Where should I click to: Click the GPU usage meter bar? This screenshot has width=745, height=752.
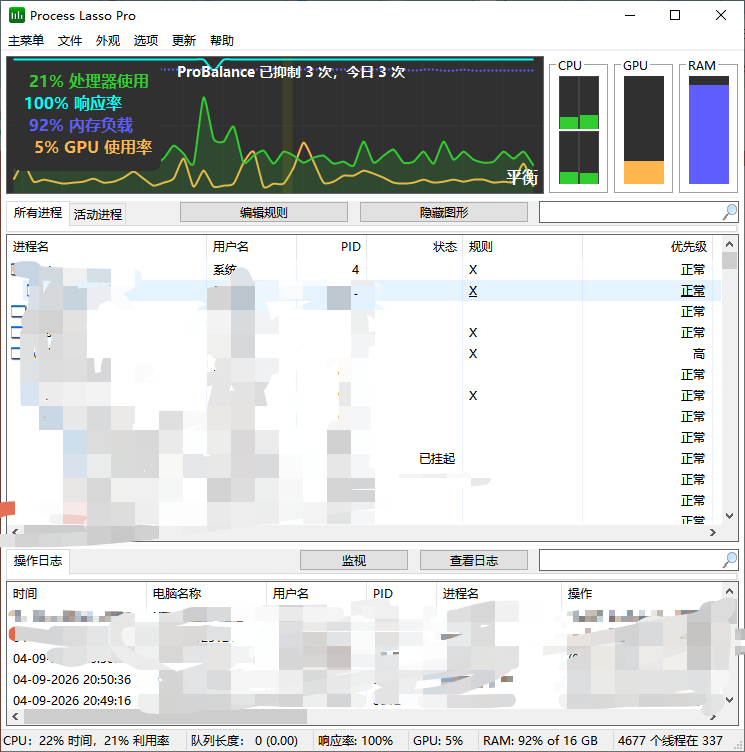coord(644,129)
